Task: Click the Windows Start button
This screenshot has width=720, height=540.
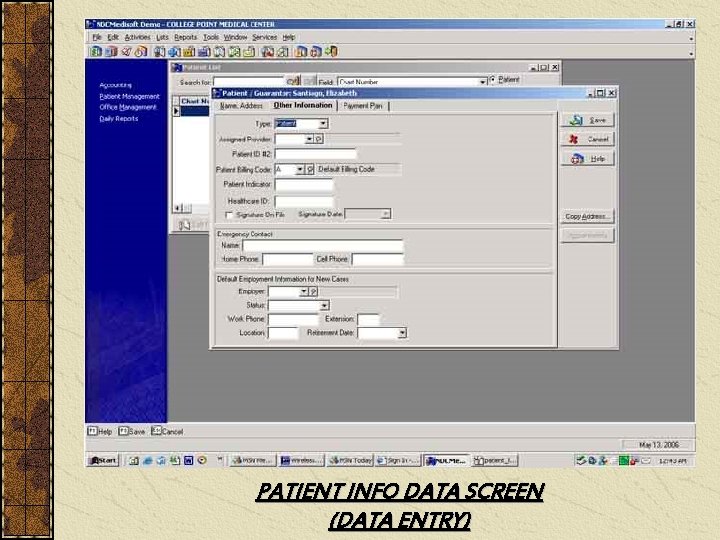Action: (x=103, y=460)
